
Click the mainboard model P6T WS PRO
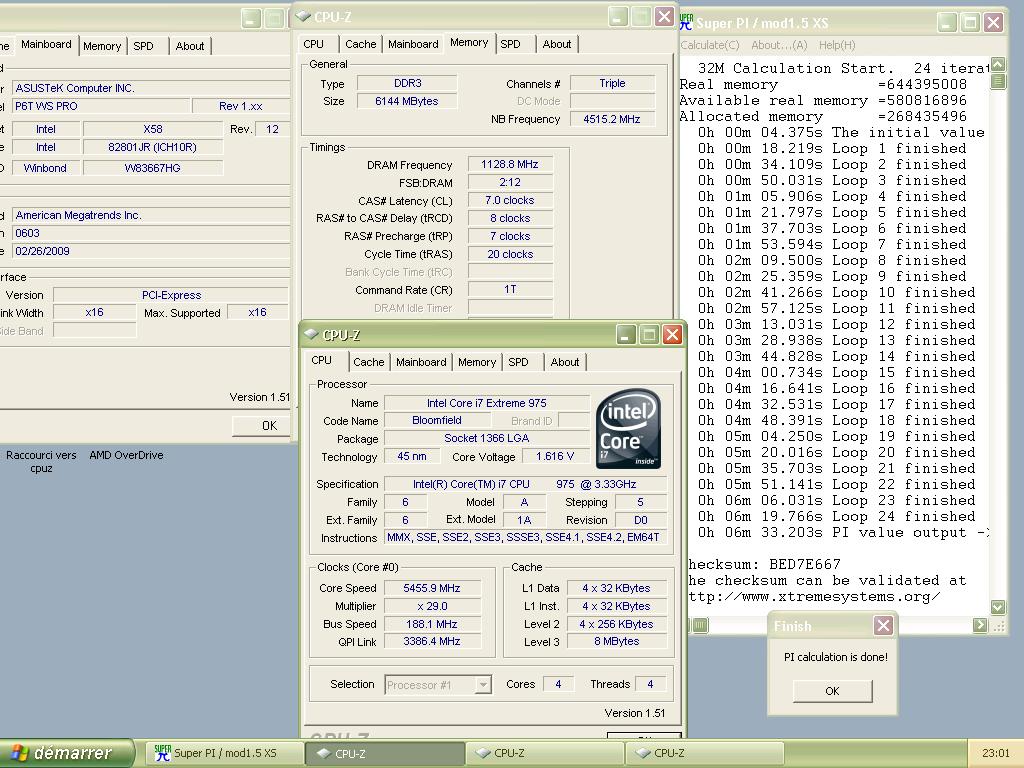coord(102,106)
